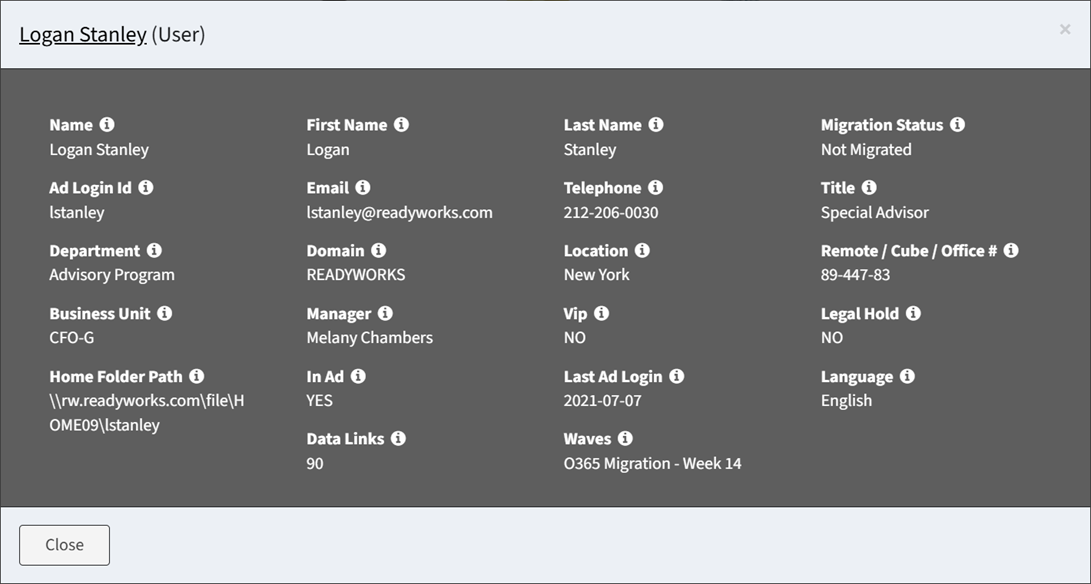Click the email address lstanley@readyworks.com
Screen dimensions: 1091x584
pyautogui.click(x=399, y=212)
